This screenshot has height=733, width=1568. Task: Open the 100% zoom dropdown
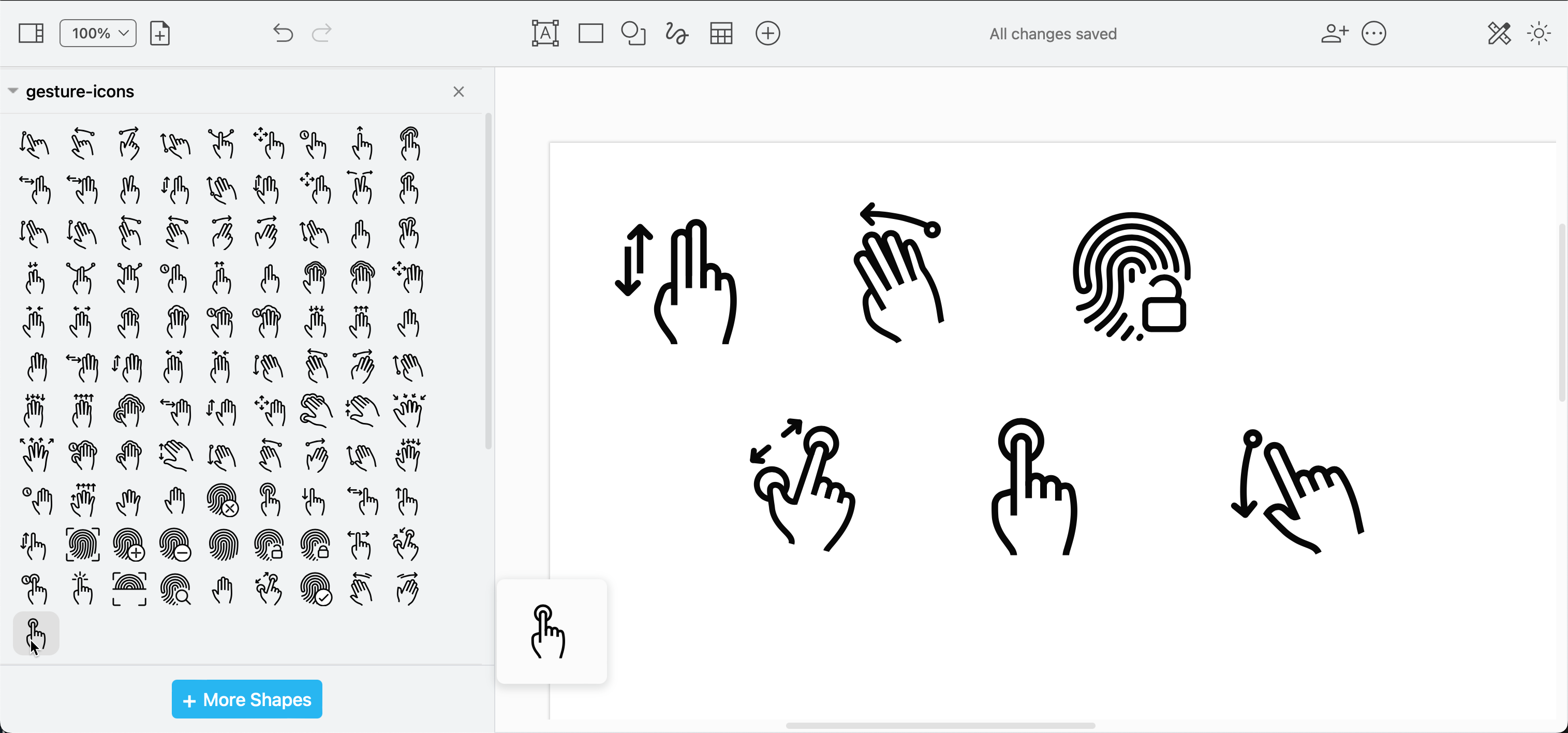[x=97, y=34]
